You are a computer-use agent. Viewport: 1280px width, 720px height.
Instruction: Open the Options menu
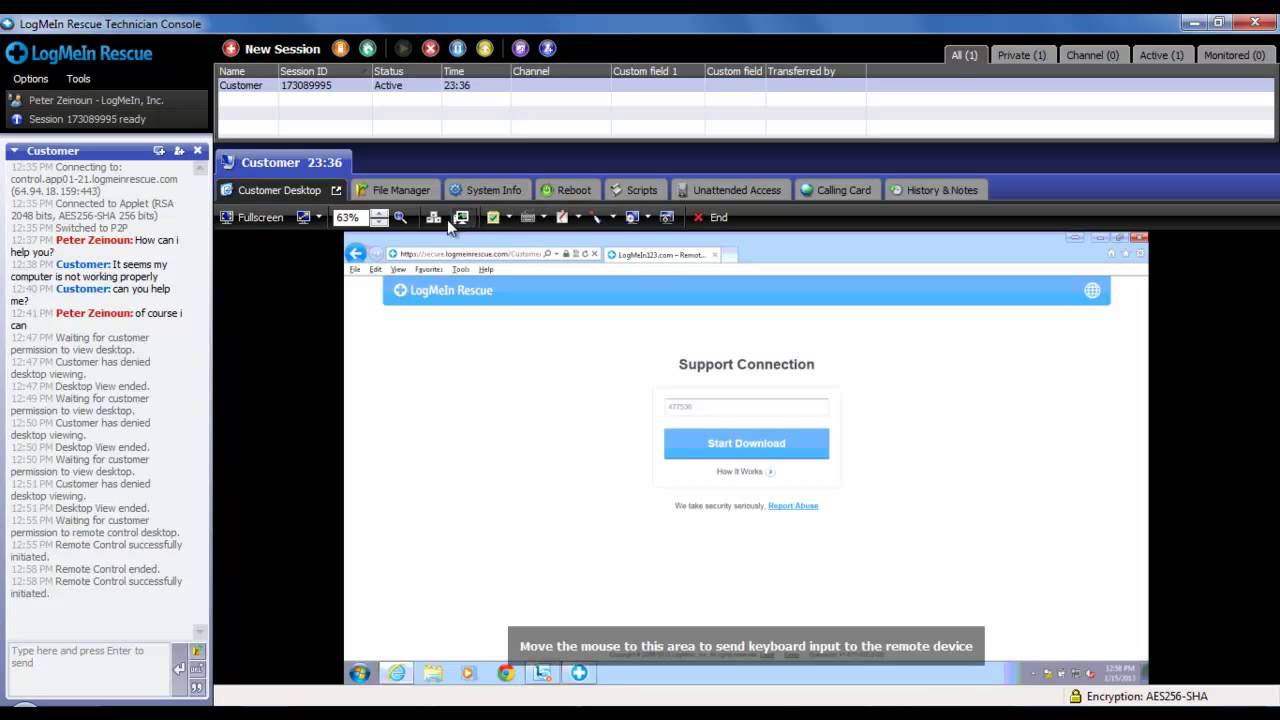[30, 79]
